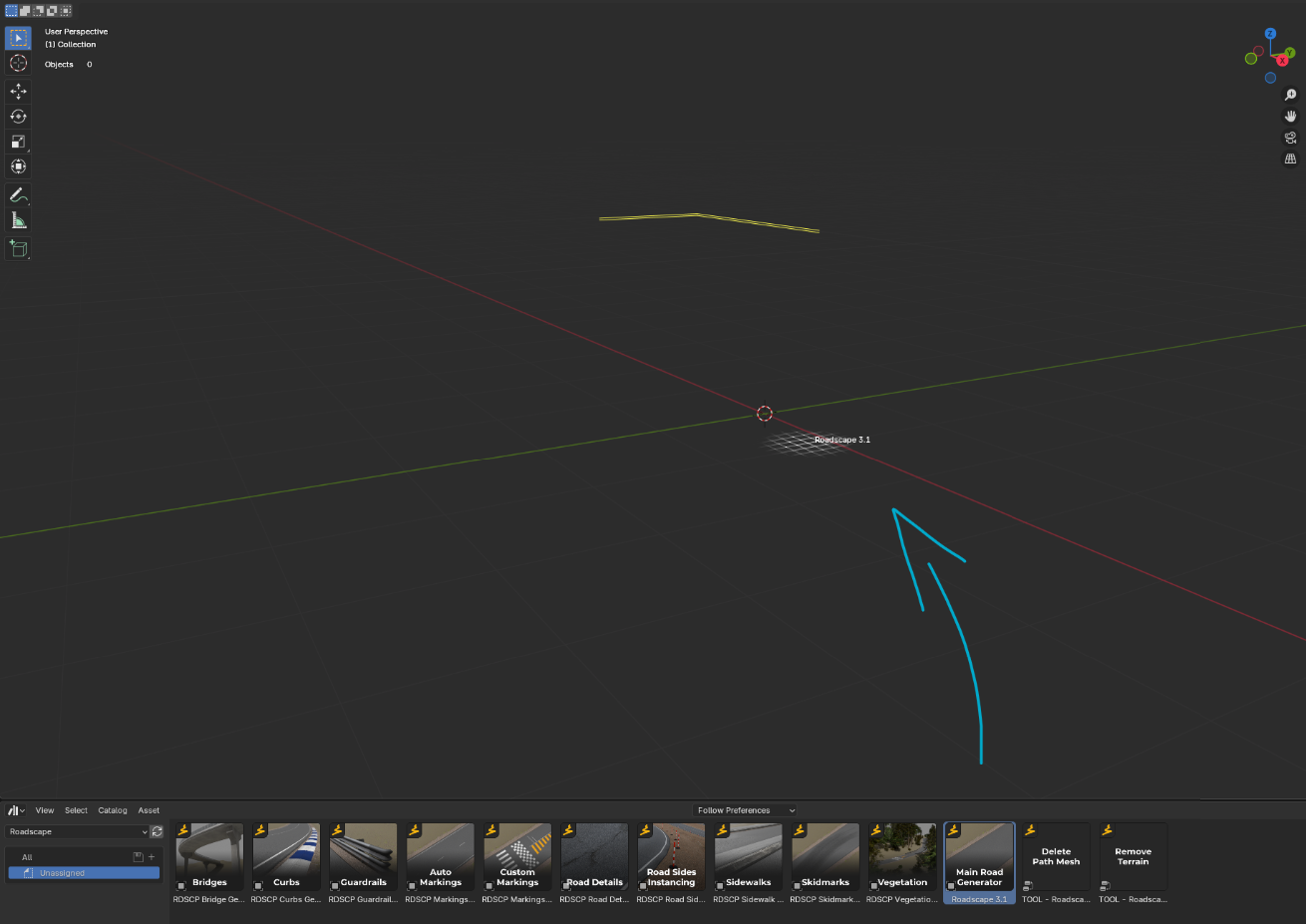Activate the Rotate tool

click(x=18, y=117)
